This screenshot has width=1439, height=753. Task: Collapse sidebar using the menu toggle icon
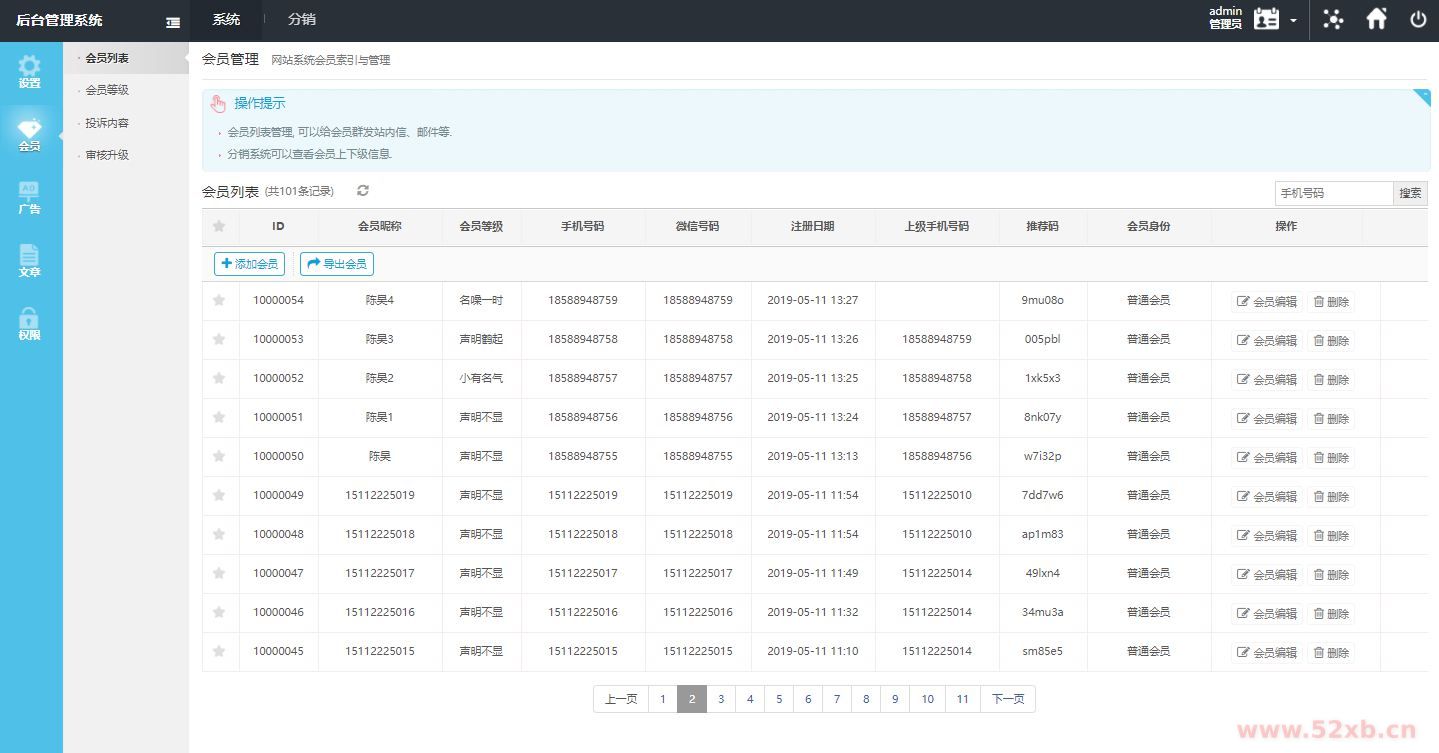click(x=173, y=22)
